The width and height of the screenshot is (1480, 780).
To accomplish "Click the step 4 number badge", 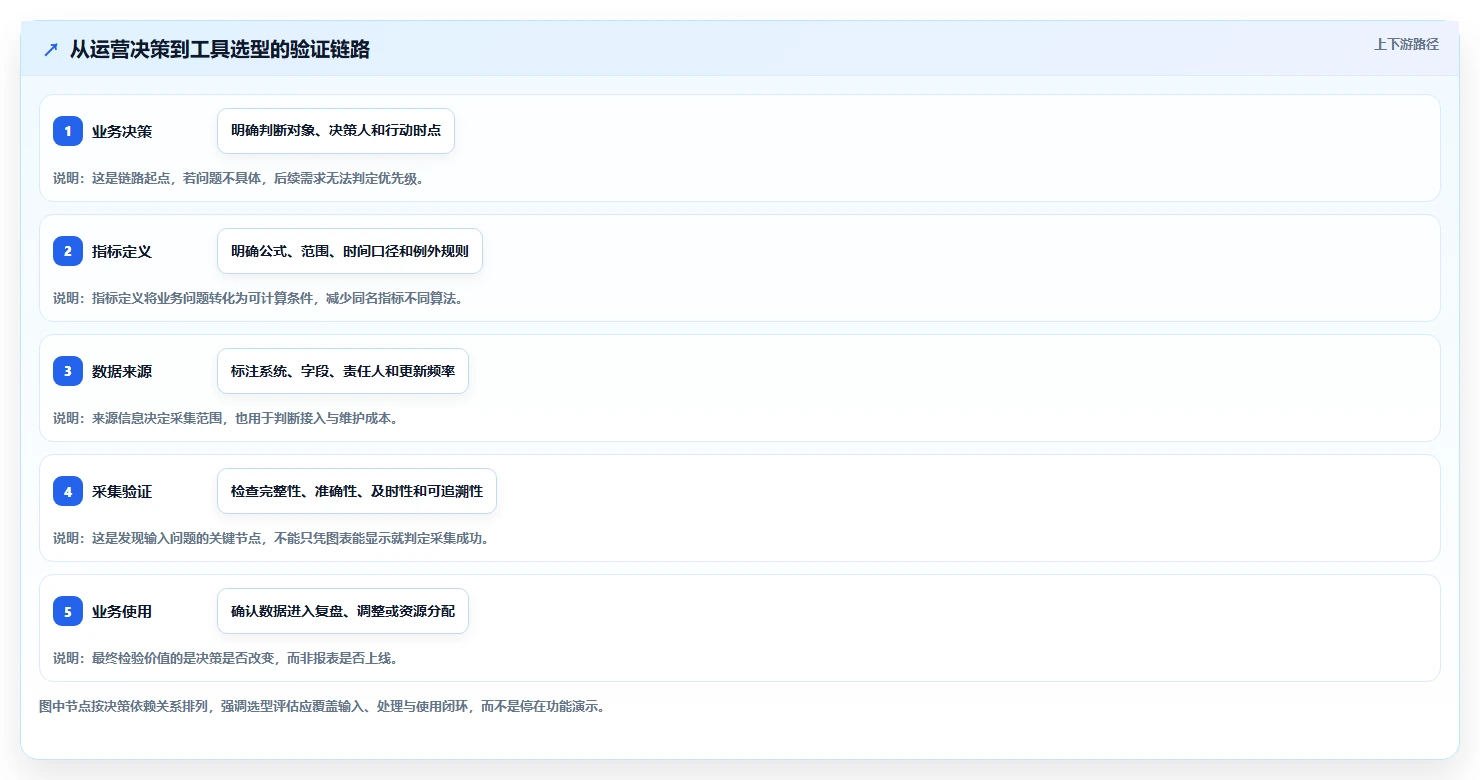I will pos(68,491).
